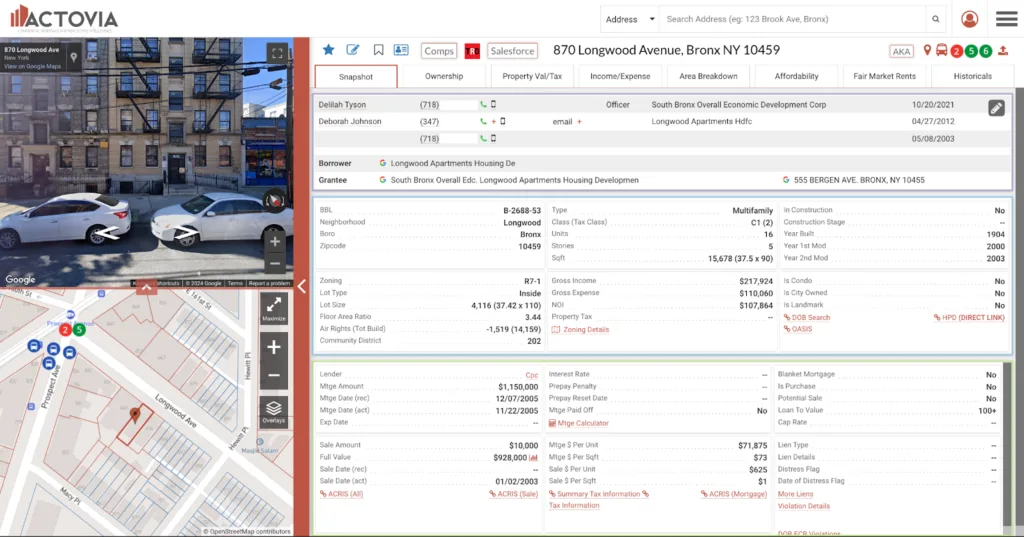Image resolution: width=1024 pixels, height=537 pixels.
Task: Click the user profile icon in header
Action: point(969,19)
